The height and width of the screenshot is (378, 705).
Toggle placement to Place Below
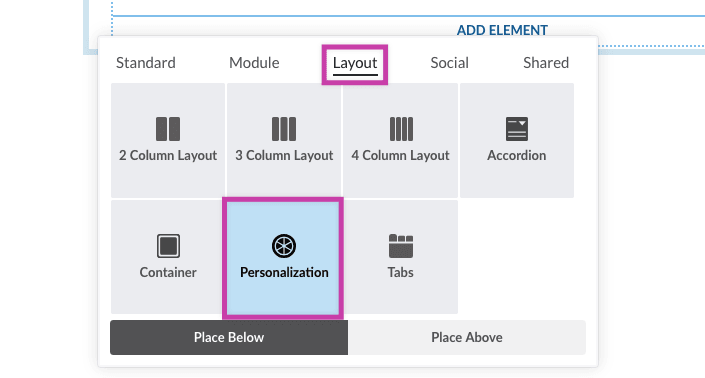point(229,338)
